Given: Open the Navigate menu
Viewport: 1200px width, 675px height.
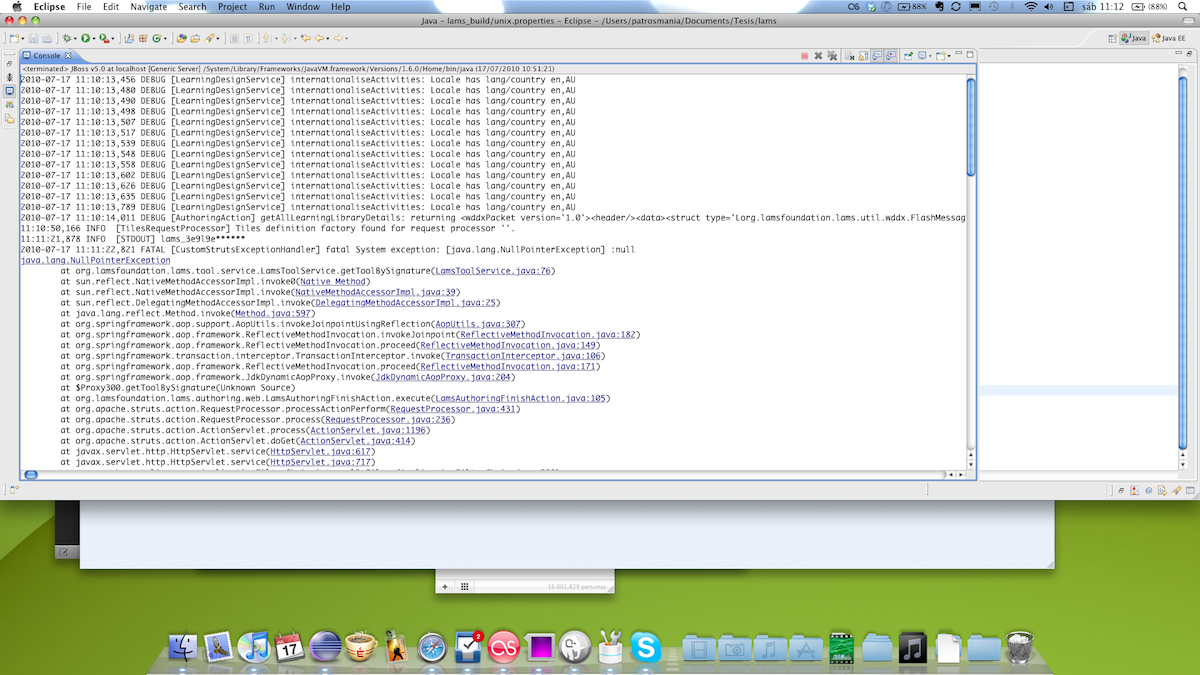Looking at the screenshot, I should [x=148, y=7].
